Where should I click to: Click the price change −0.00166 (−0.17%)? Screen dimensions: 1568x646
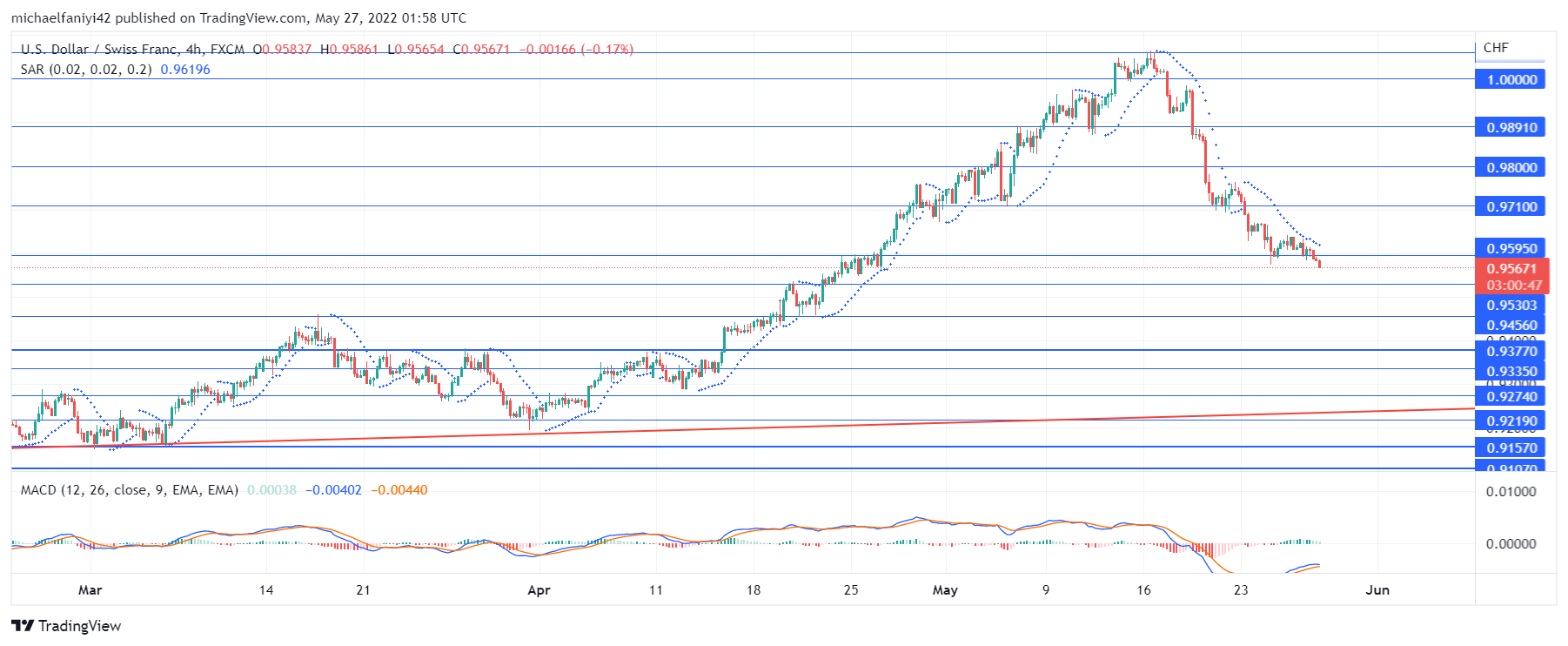[576, 50]
